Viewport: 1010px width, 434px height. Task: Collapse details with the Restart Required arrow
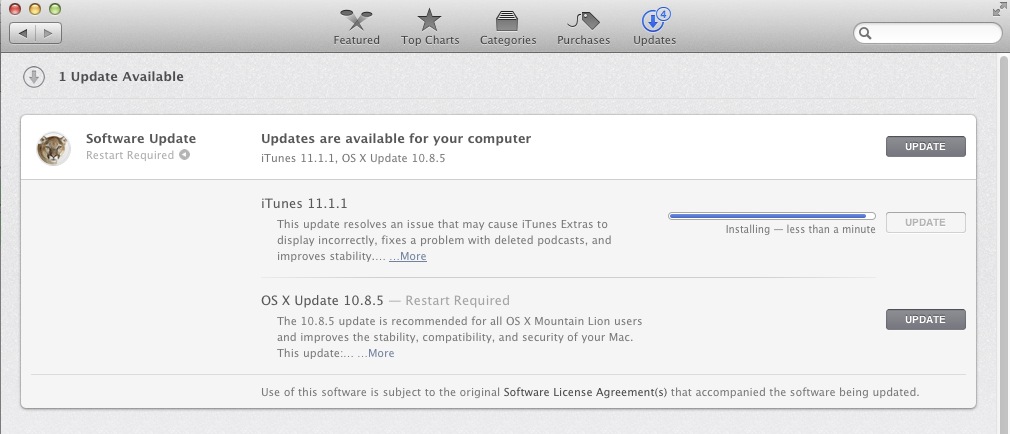pos(184,155)
